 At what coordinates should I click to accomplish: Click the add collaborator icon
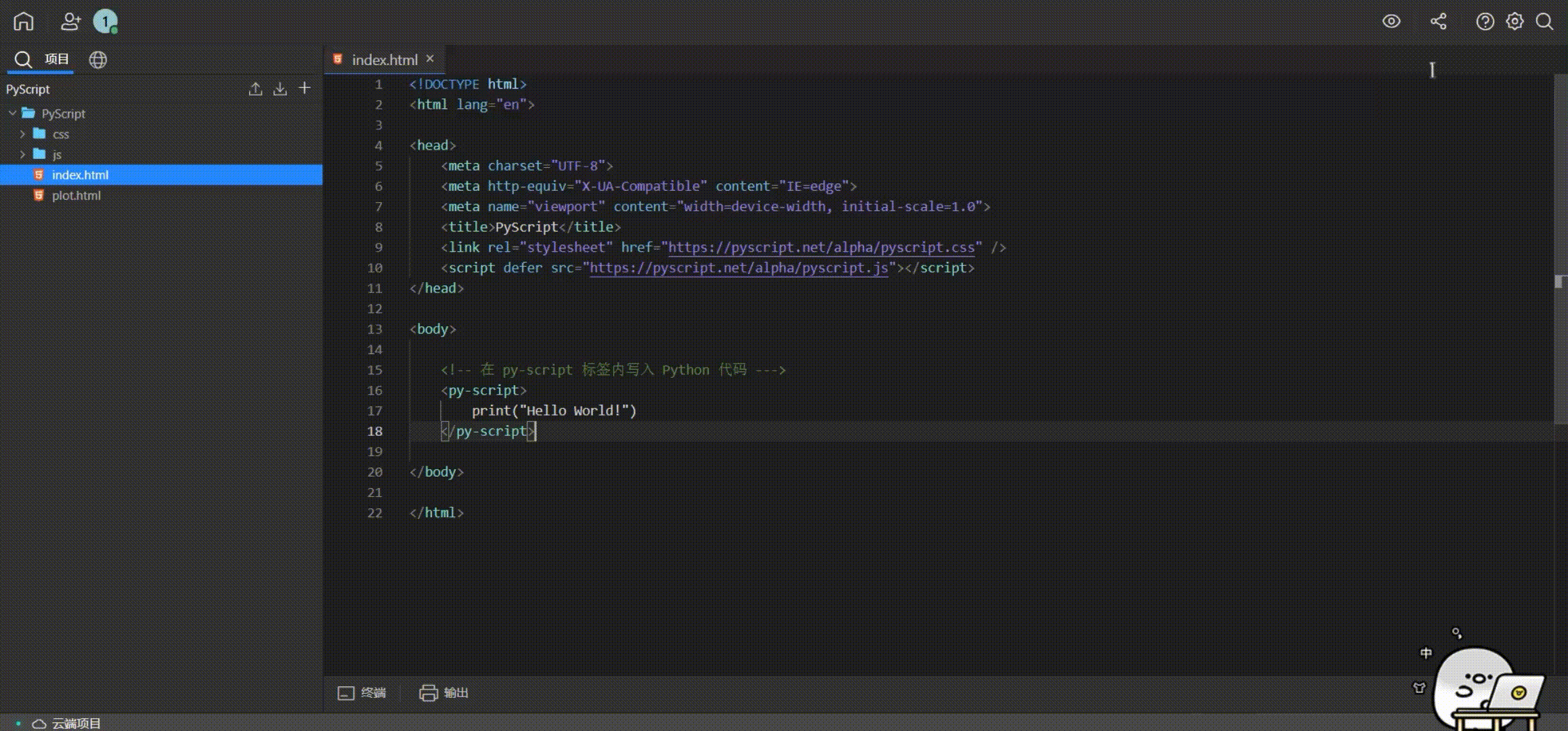[70, 22]
